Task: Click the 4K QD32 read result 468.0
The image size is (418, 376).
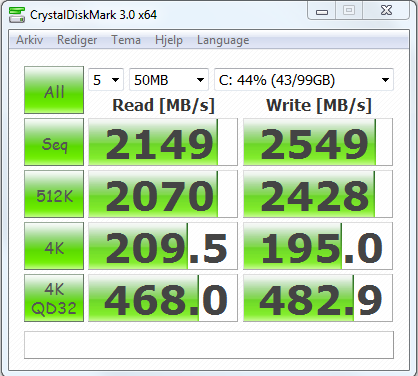Action: pyautogui.click(x=163, y=298)
